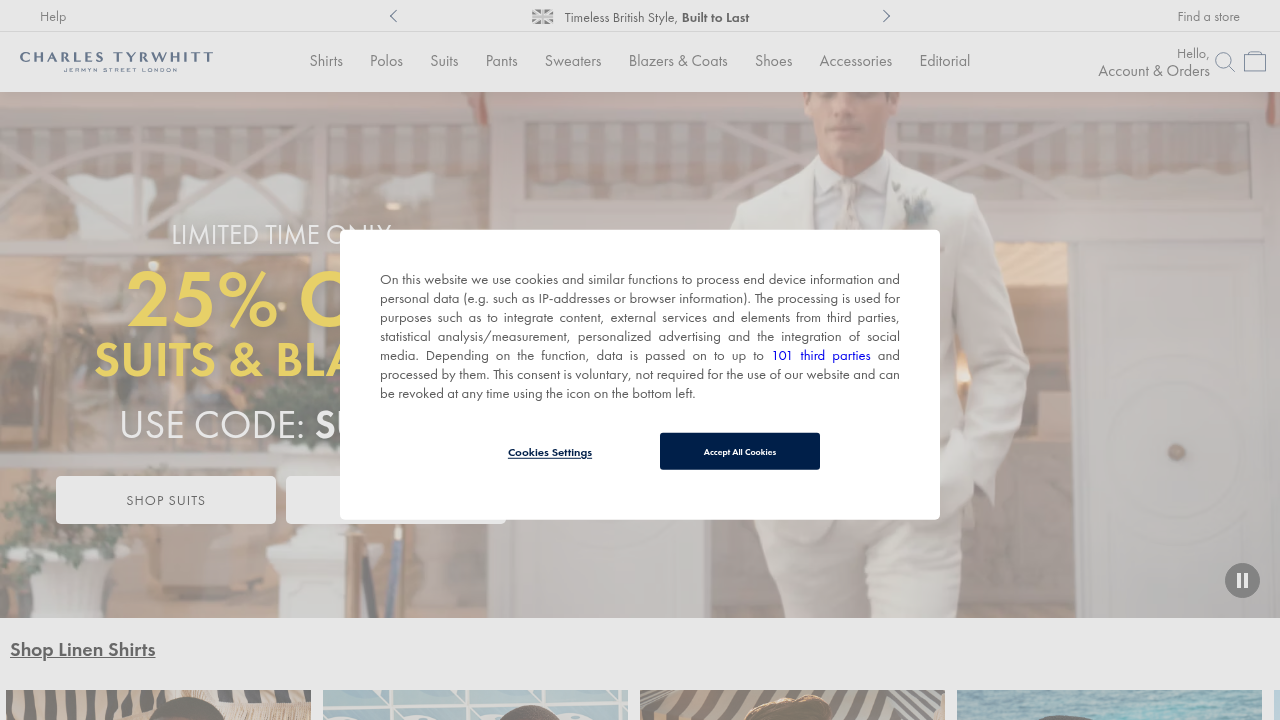Show next promo banner message
The height and width of the screenshot is (720, 1280).
pos(886,16)
